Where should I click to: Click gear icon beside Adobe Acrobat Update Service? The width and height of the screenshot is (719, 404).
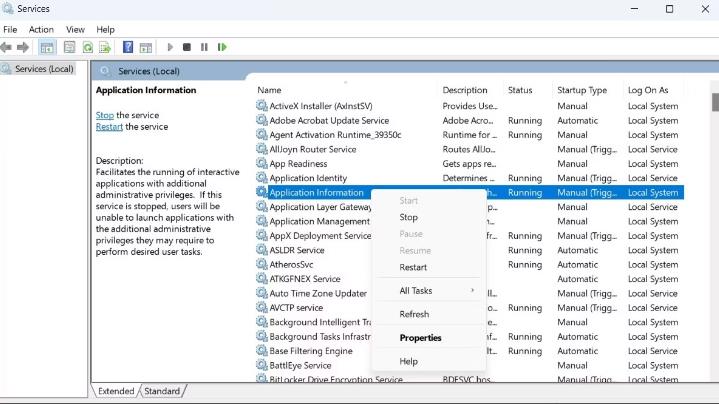click(x=262, y=120)
